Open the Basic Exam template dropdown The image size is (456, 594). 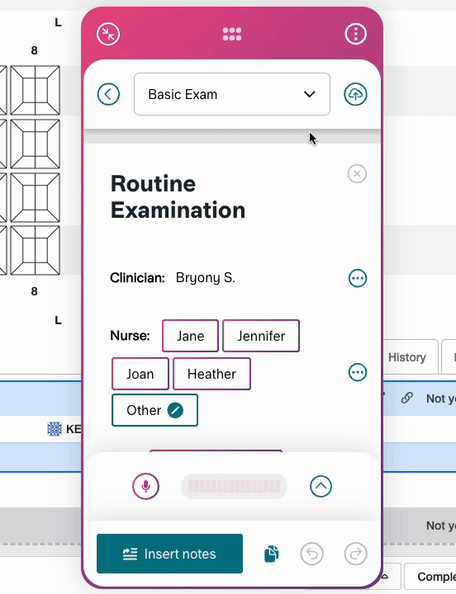click(x=232, y=94)
